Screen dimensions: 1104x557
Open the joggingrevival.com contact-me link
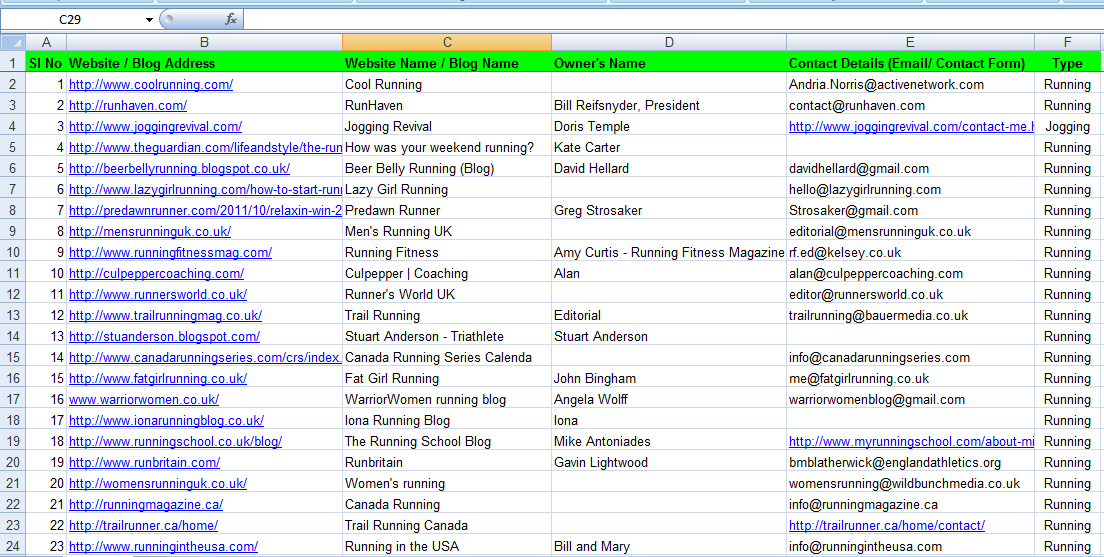[911, 127]
